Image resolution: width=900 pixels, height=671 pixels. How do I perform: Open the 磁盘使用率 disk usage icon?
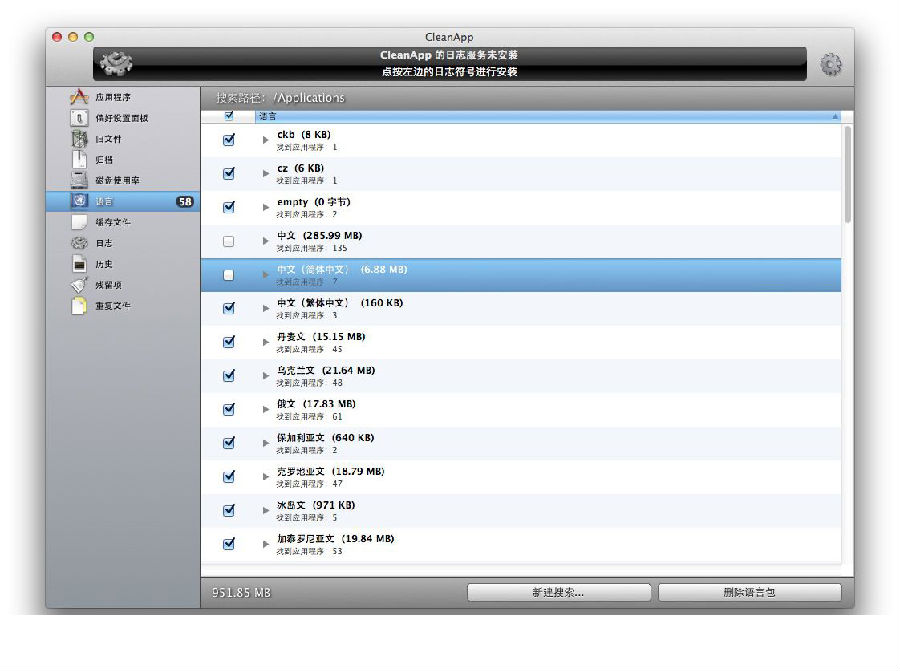coord(79,180)
